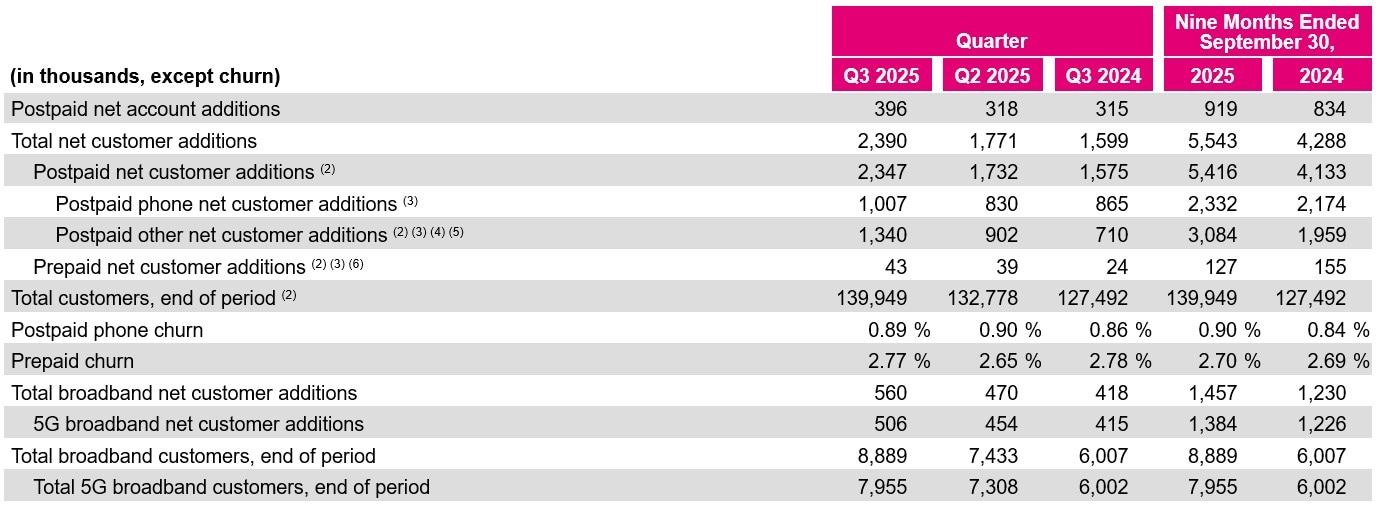This screenshot has height=505, width=1376.
Task: Click the "(in thousands, except churn)" caption
Action: [x=145, y=76]
